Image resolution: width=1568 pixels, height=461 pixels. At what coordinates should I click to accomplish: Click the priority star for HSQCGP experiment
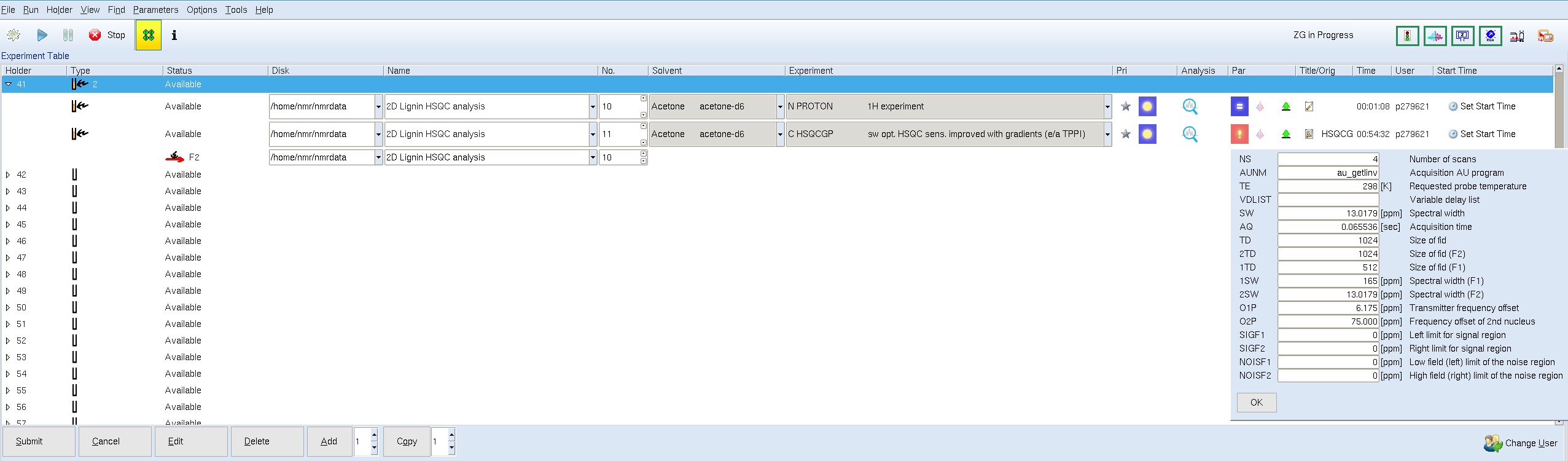coord(1126,134)
